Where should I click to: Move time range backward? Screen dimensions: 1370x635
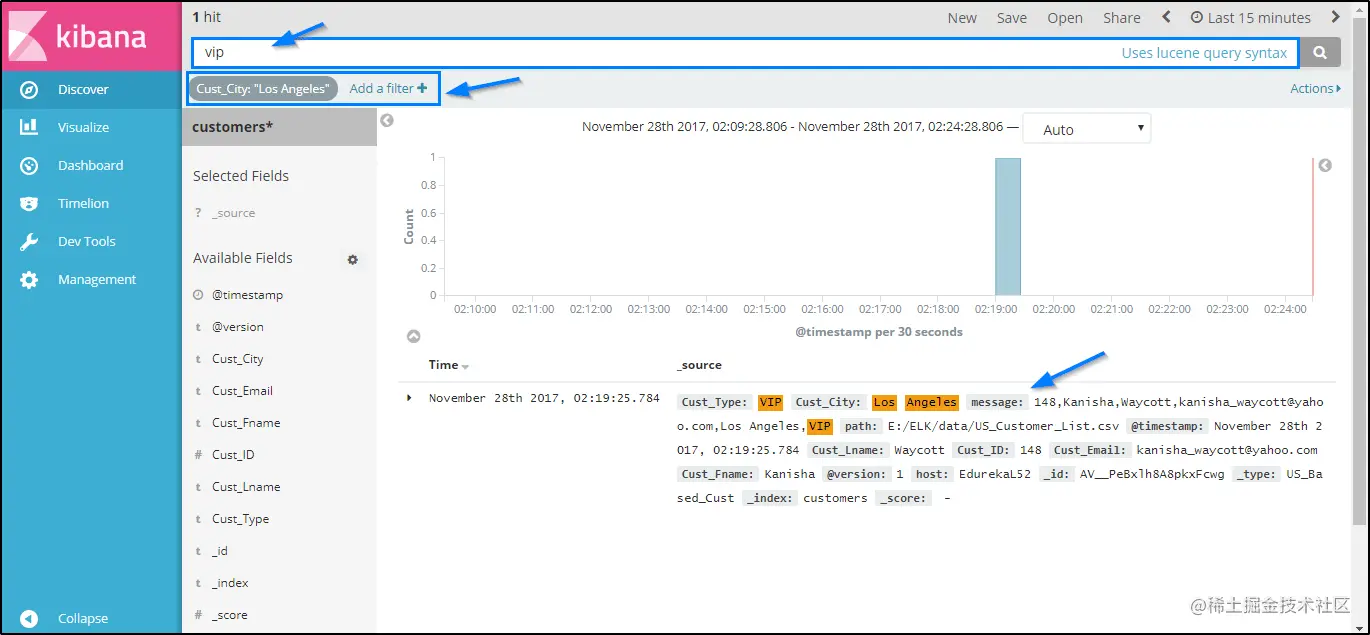tap(1166, 17)
